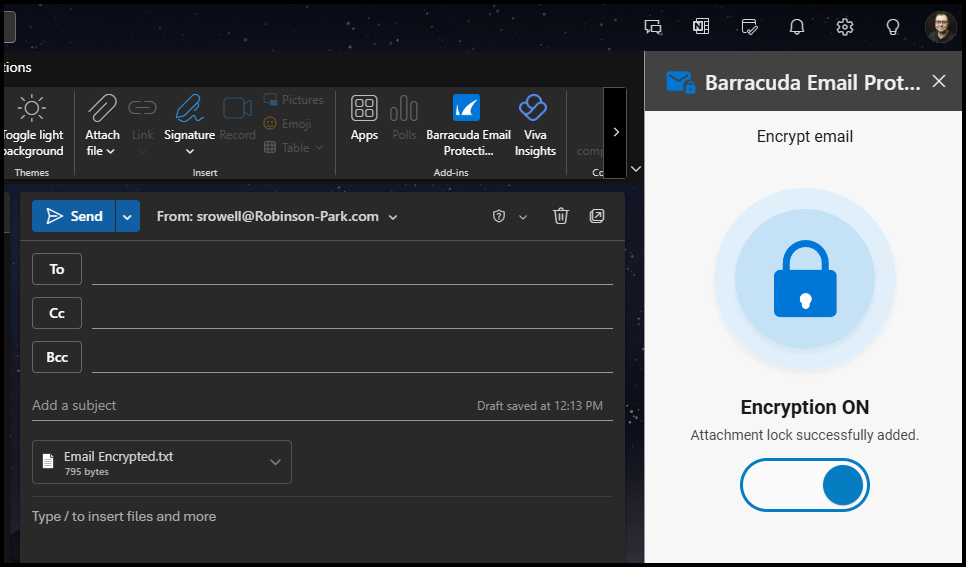Open OneNote feed icon

tap(701, 27)
